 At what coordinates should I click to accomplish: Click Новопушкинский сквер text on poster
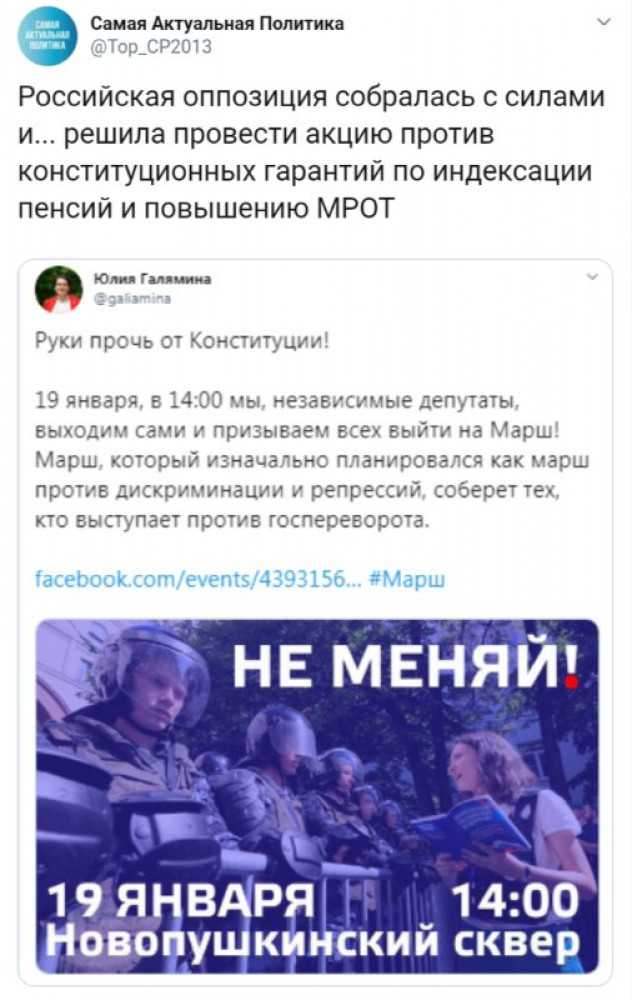(x=312, y=941)
